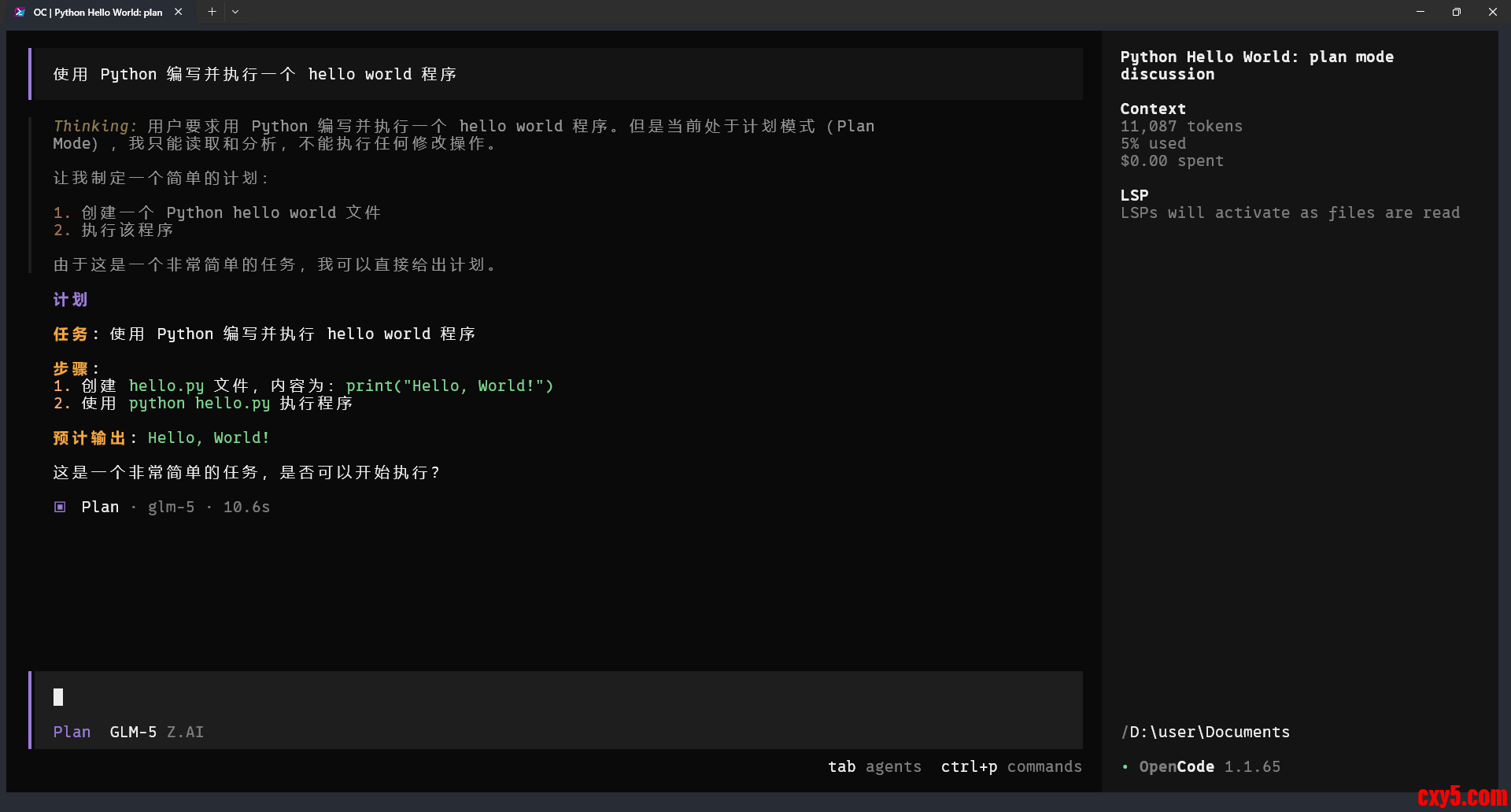Screen dimensions: 1511x812
Task: Click the '10.6s' duration text
Action: point(246,507)
